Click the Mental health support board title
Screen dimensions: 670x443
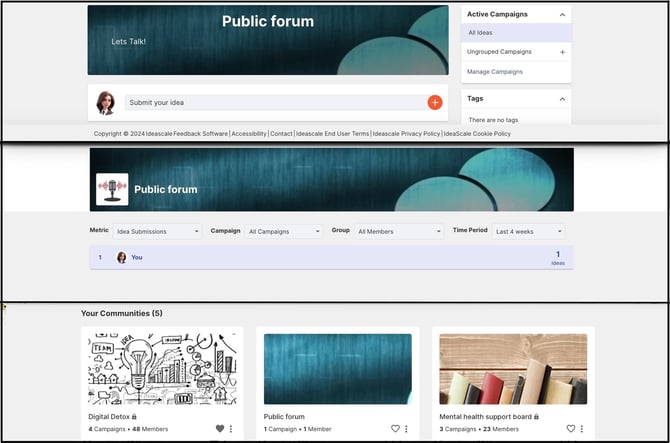485,417
